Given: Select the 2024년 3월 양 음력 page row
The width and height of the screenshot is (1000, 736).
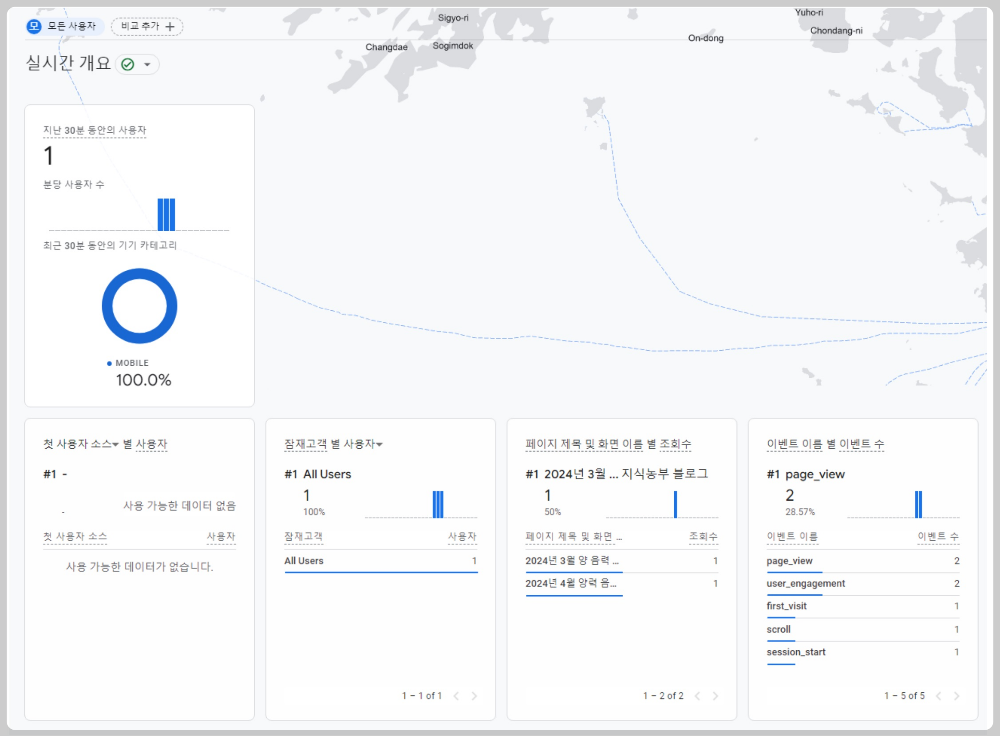Looking at the screenshot, I should (622, 561).
